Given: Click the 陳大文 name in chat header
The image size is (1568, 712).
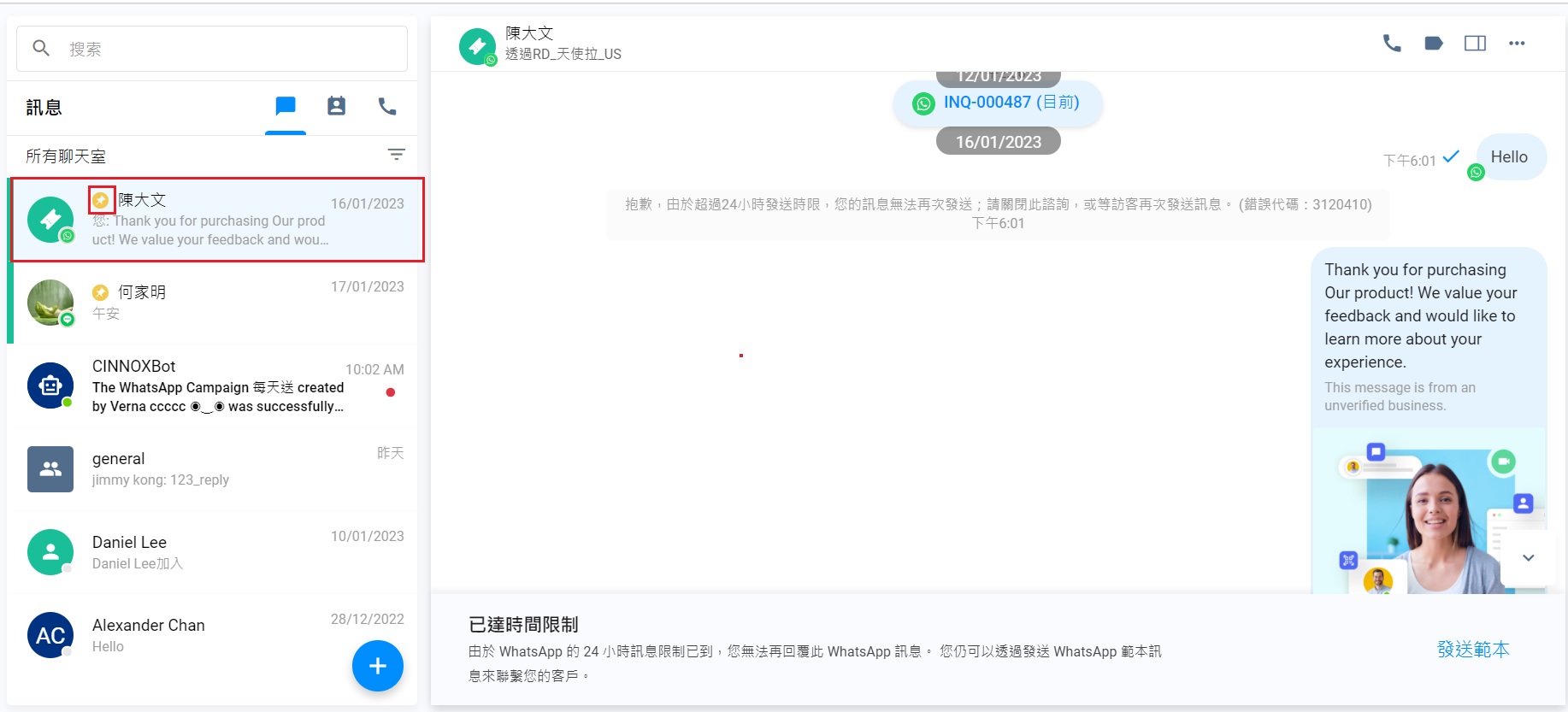Looking at the screenshot, I should tap(529, 33).
